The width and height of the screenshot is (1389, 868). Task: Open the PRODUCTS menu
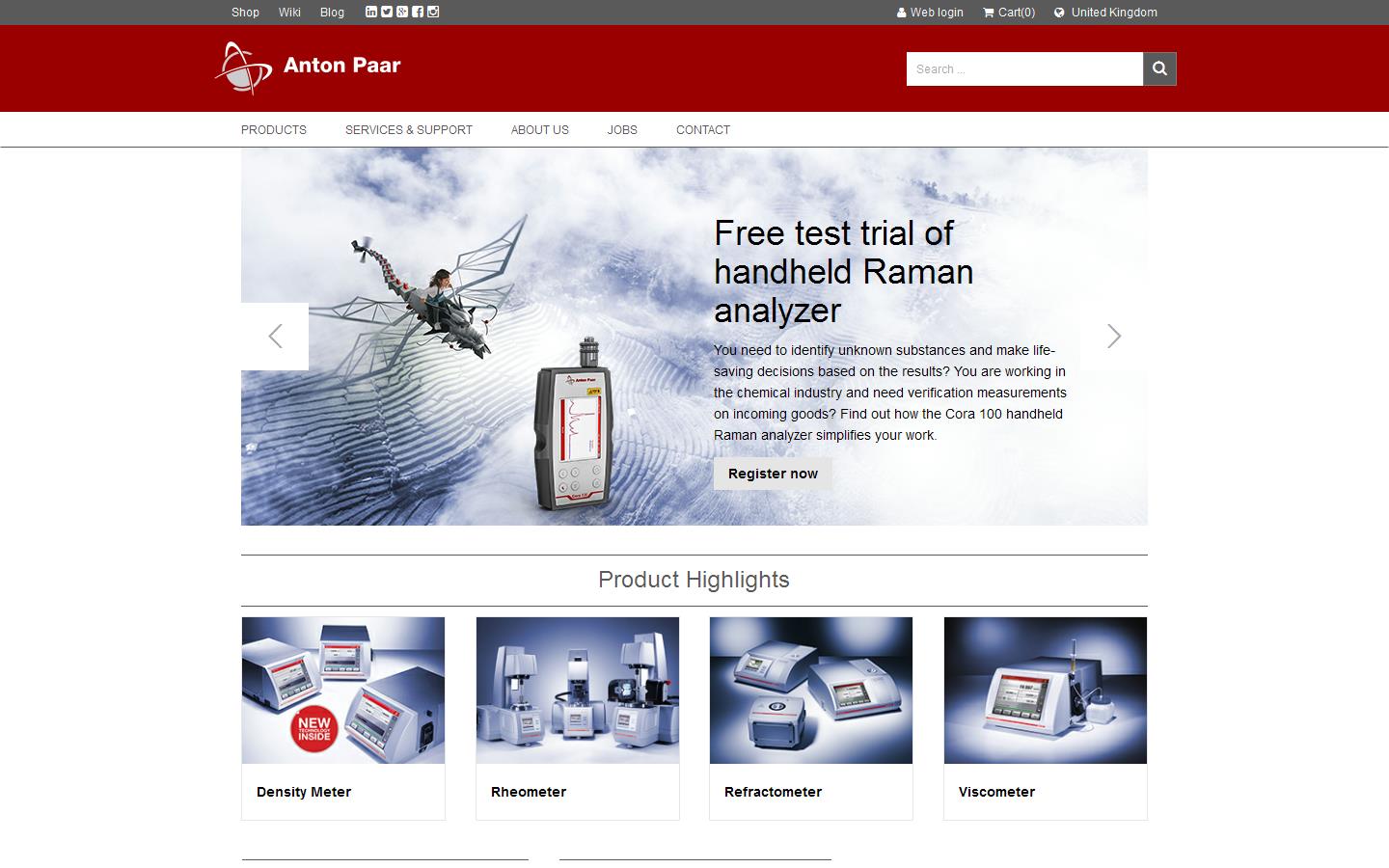274,130
